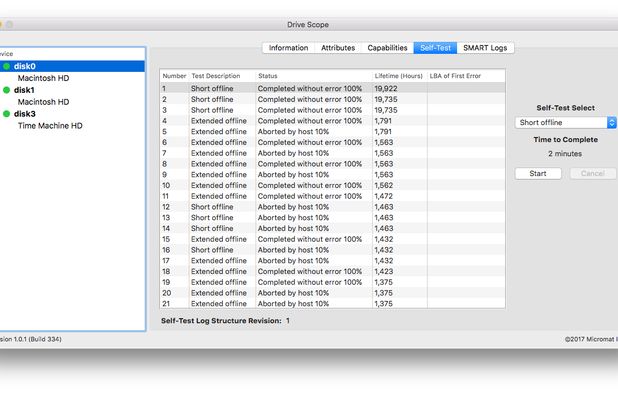
Task: Click the green status dot for disk3
Action: (x=6, y=114)
